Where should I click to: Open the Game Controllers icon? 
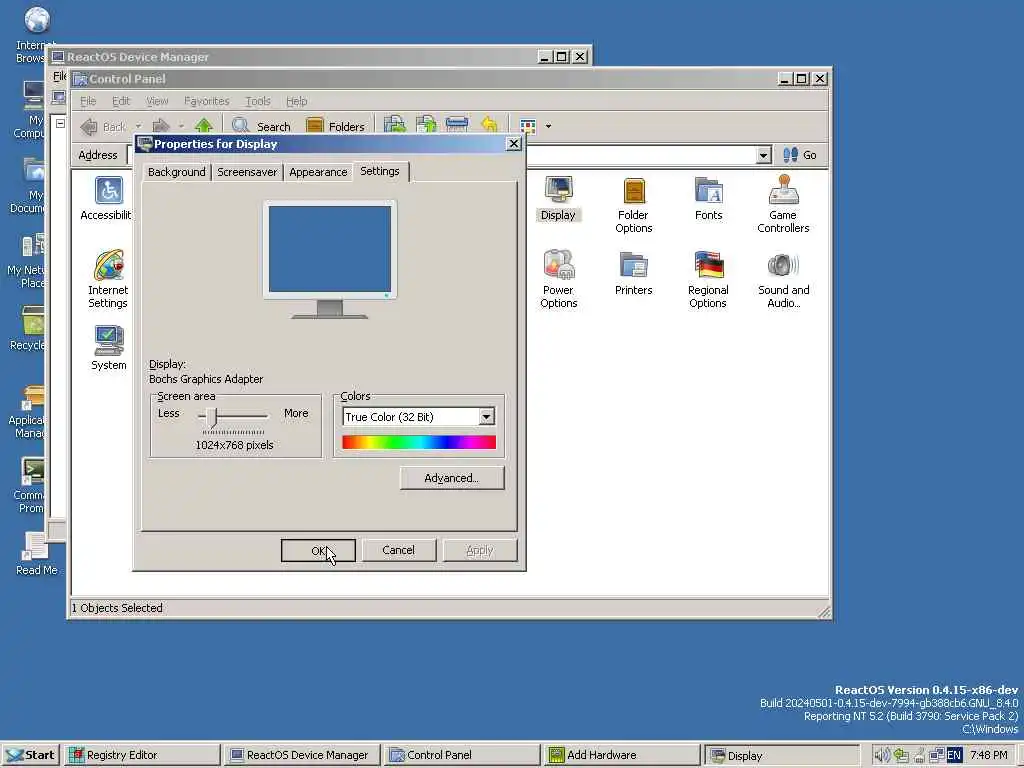click(783, 204)
